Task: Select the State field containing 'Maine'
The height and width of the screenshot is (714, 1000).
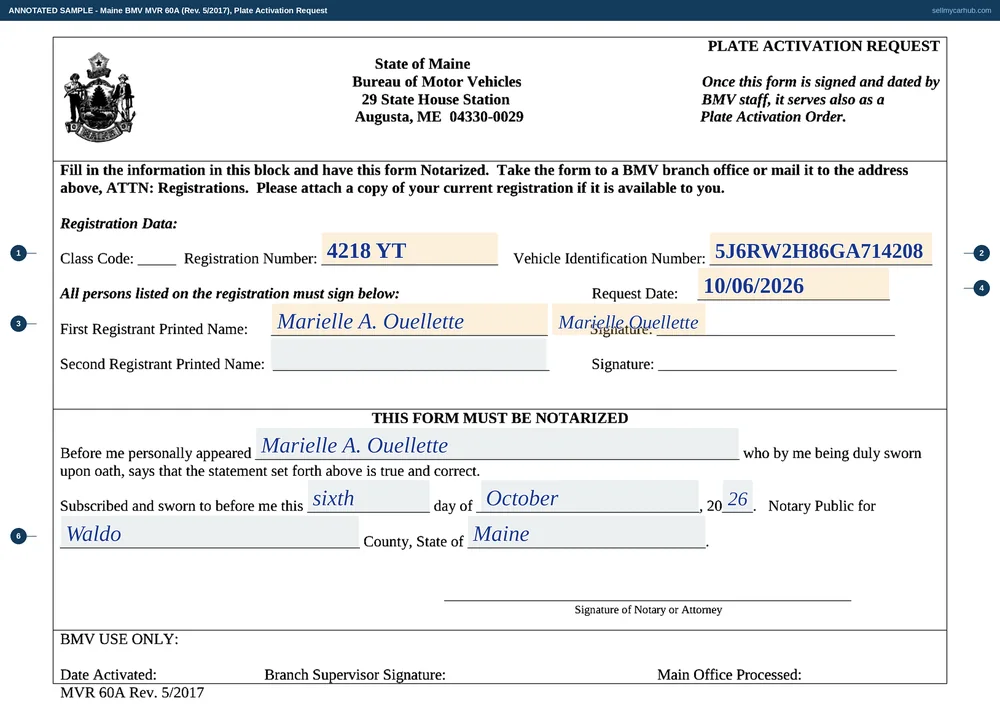Action: [x=587, y=532]
